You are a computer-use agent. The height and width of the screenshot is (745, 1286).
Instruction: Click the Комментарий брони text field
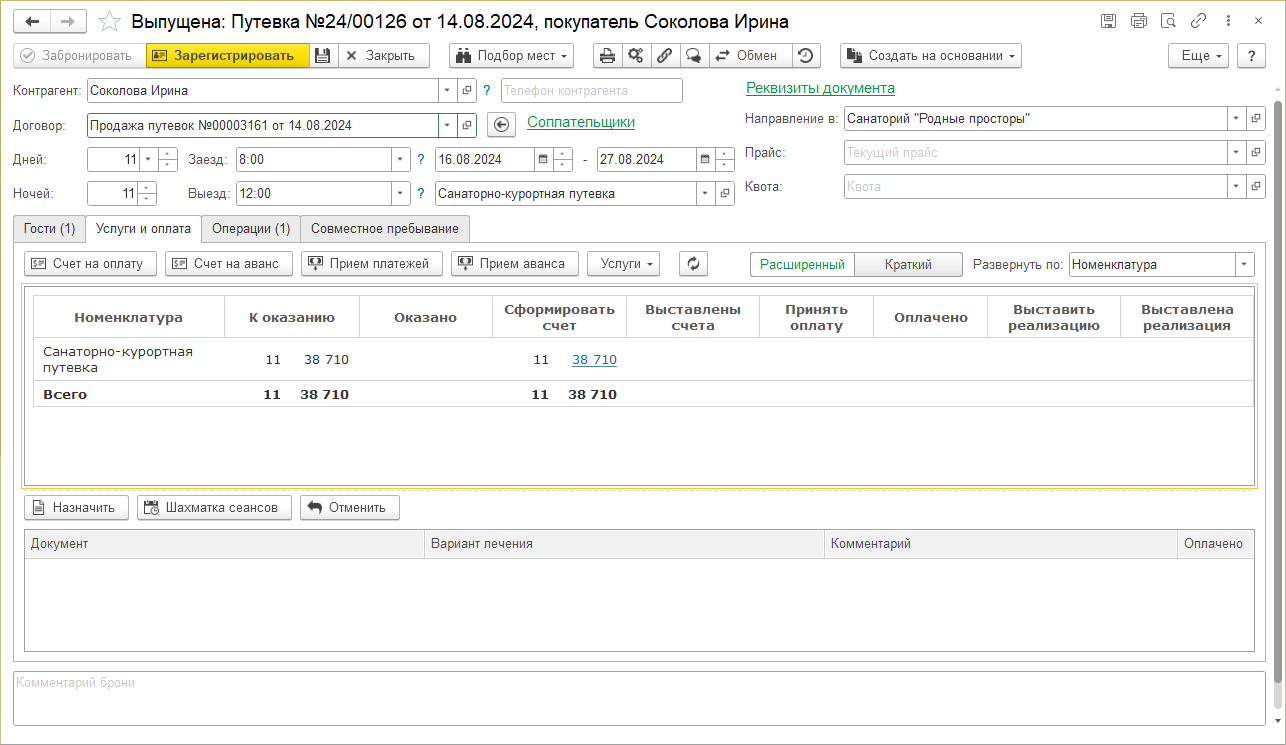coord(640,698)
